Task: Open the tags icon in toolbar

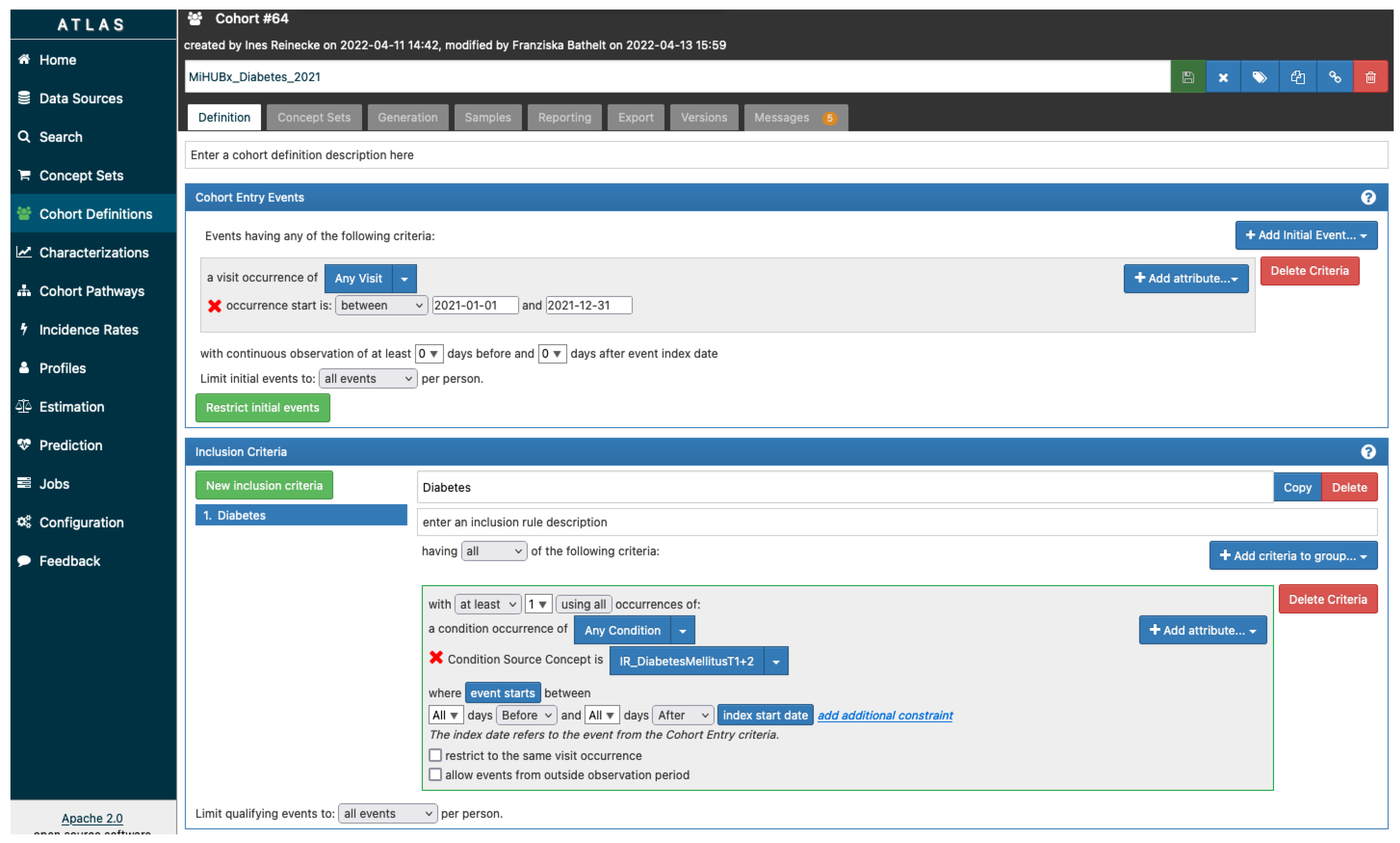Action: [1259, 77]
